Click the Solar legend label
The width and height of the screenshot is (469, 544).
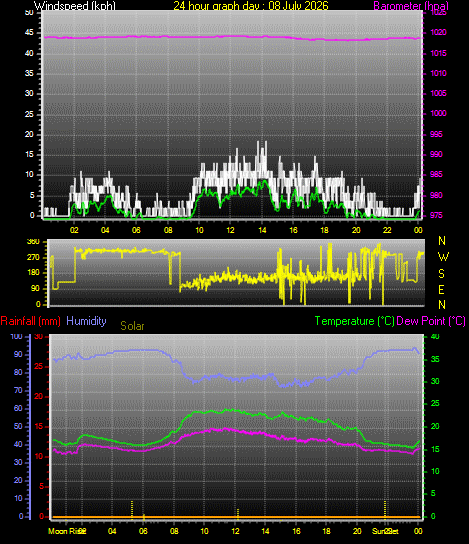[x=132, y=326]
